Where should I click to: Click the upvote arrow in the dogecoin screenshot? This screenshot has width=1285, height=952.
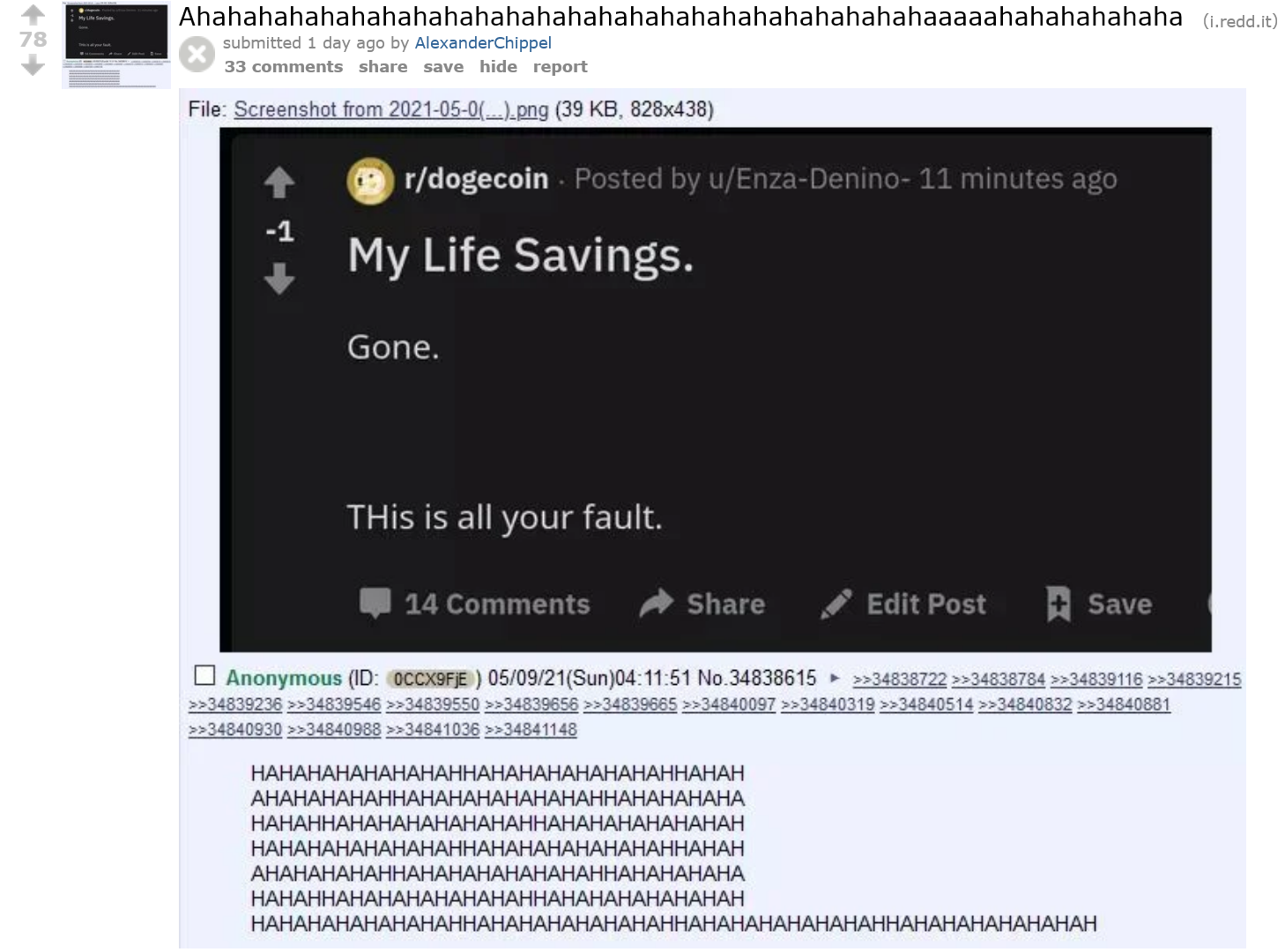click(x=279, y=182)
